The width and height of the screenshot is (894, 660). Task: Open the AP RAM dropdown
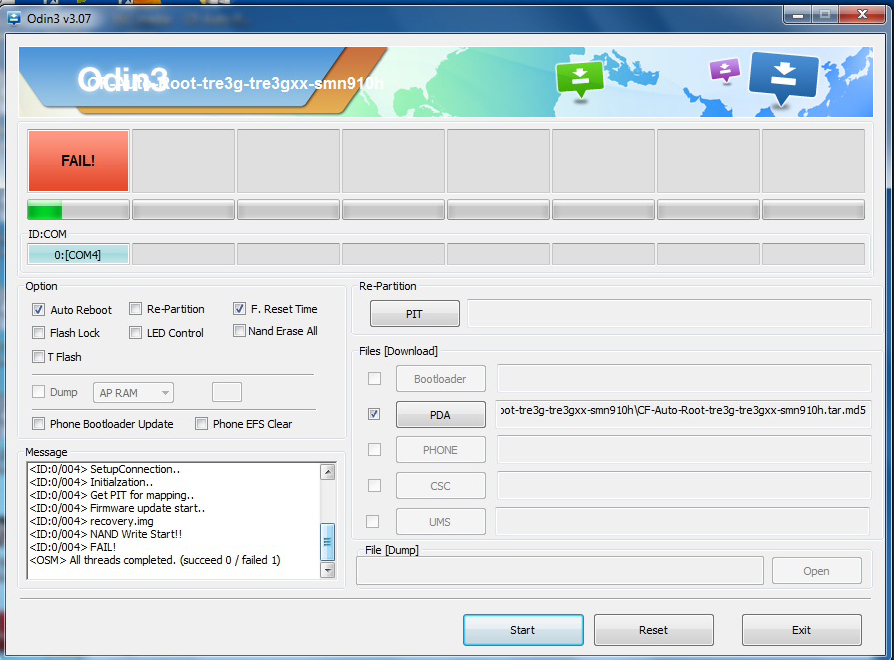135,393
